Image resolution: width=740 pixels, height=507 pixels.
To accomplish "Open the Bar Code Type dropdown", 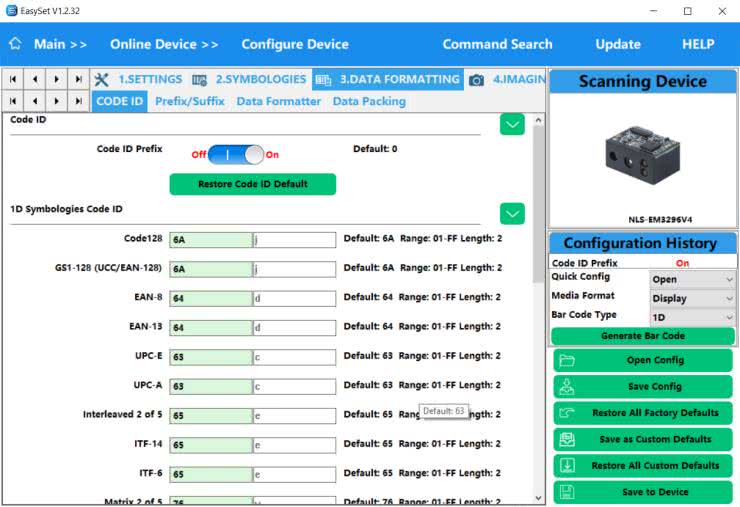I will coord(692,316).
